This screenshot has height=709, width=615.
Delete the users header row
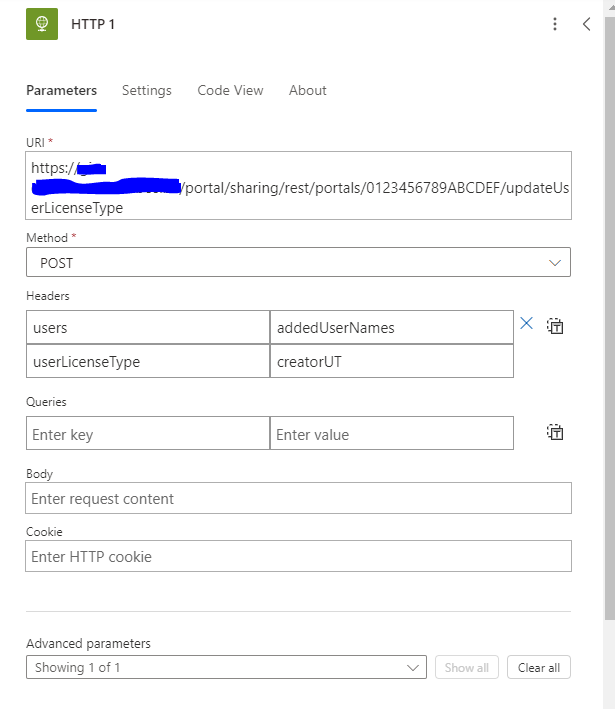(x=526, y=323)
